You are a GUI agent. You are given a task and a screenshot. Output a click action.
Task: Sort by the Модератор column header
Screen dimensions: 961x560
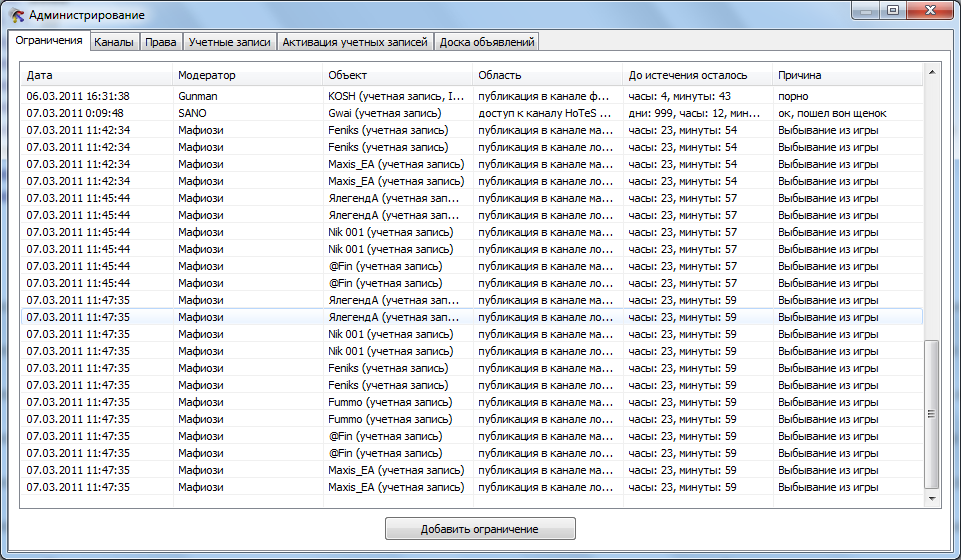pyautogui.click(x=248, y=76)
